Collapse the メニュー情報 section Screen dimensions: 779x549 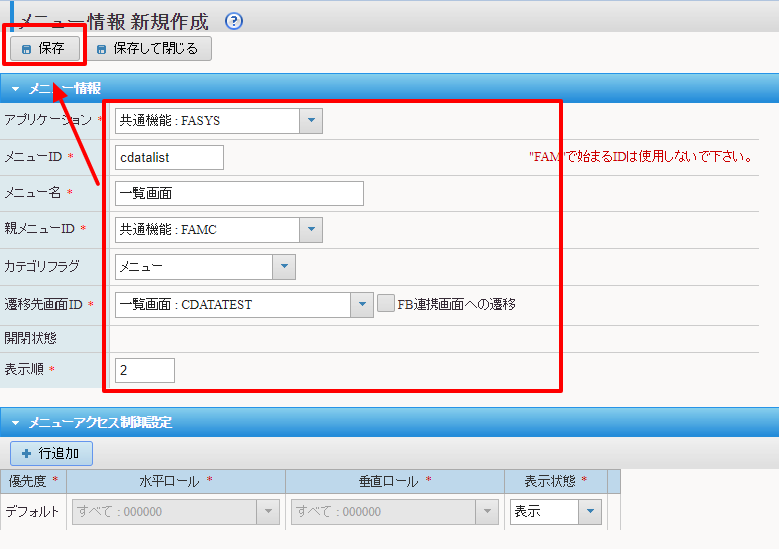15,89
